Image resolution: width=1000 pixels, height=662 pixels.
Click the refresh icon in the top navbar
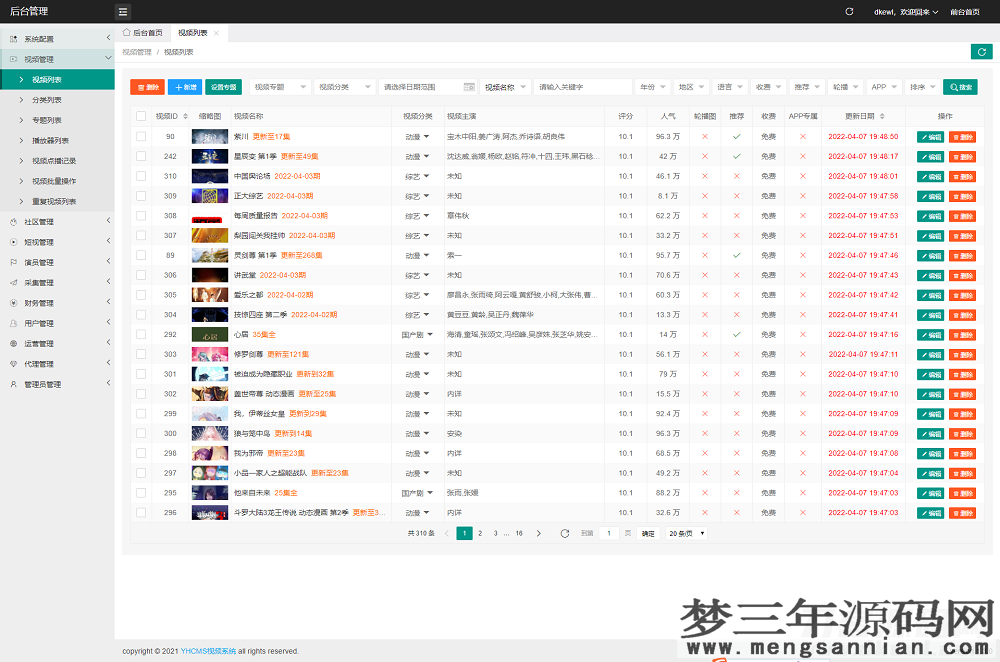(x=851, y=11)
